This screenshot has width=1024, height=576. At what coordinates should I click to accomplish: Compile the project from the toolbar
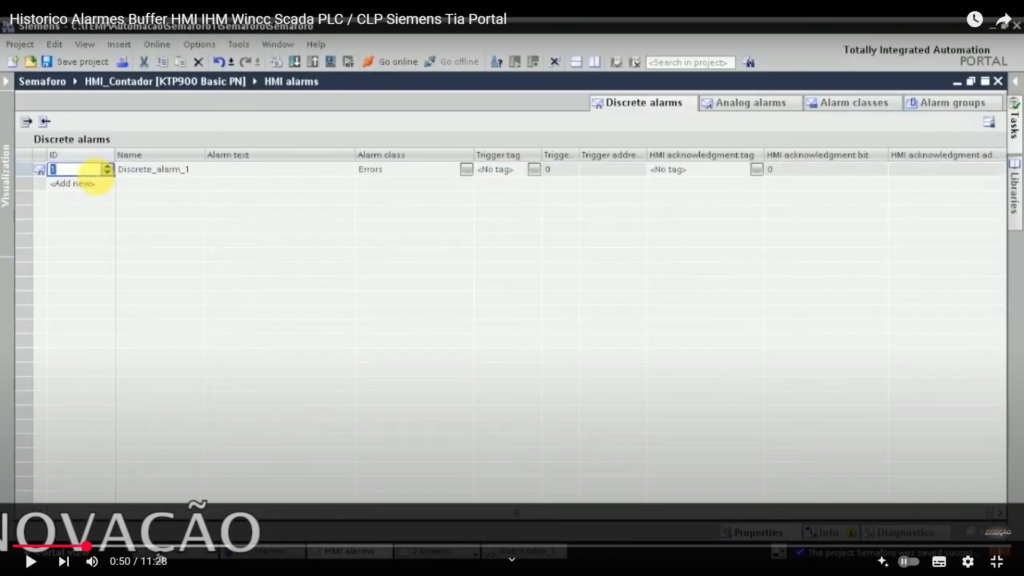click(276, 62)
